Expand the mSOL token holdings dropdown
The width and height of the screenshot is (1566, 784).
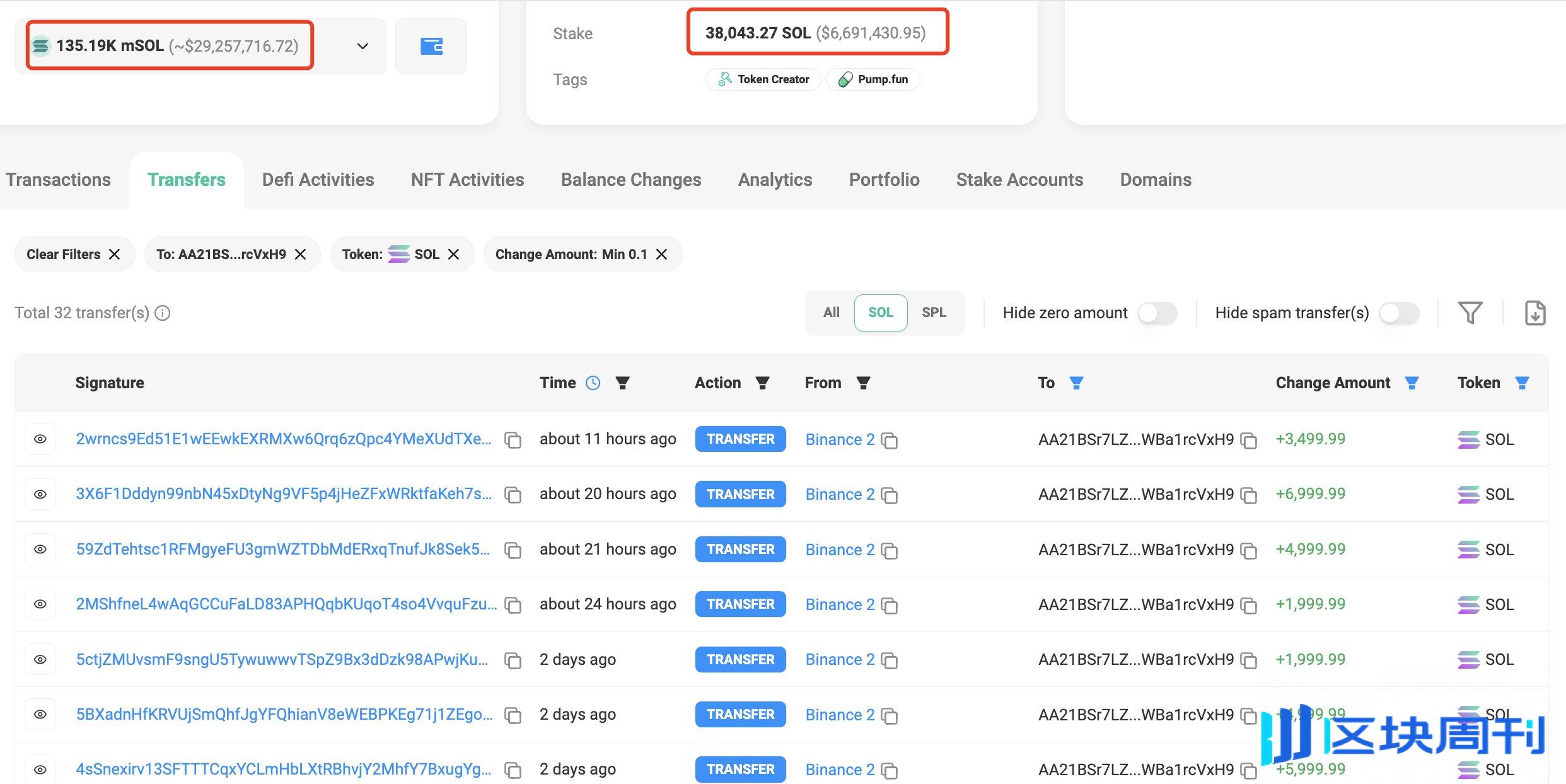[x=362, y=46]
